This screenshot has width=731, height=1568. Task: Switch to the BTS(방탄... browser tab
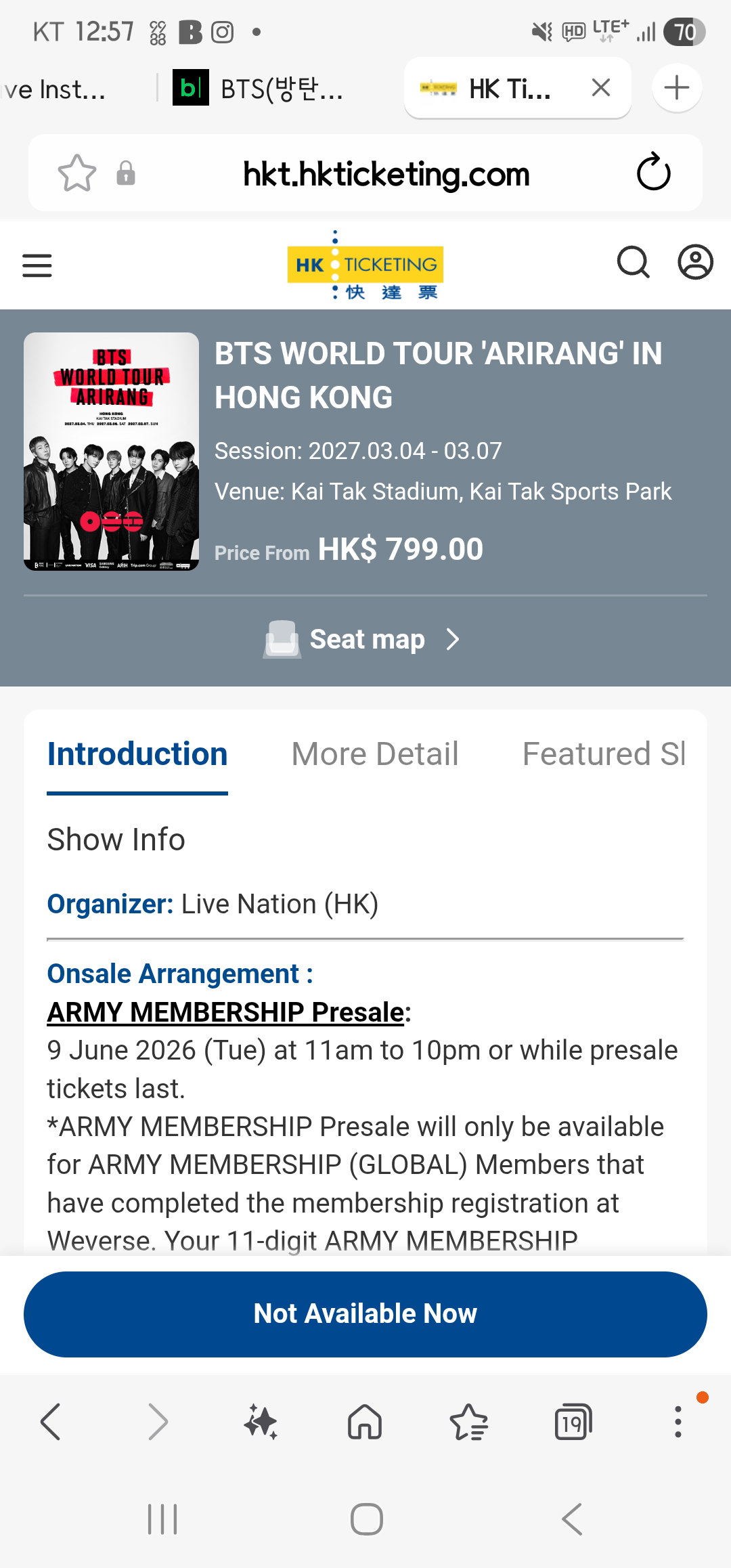click(x=257, y=89)
